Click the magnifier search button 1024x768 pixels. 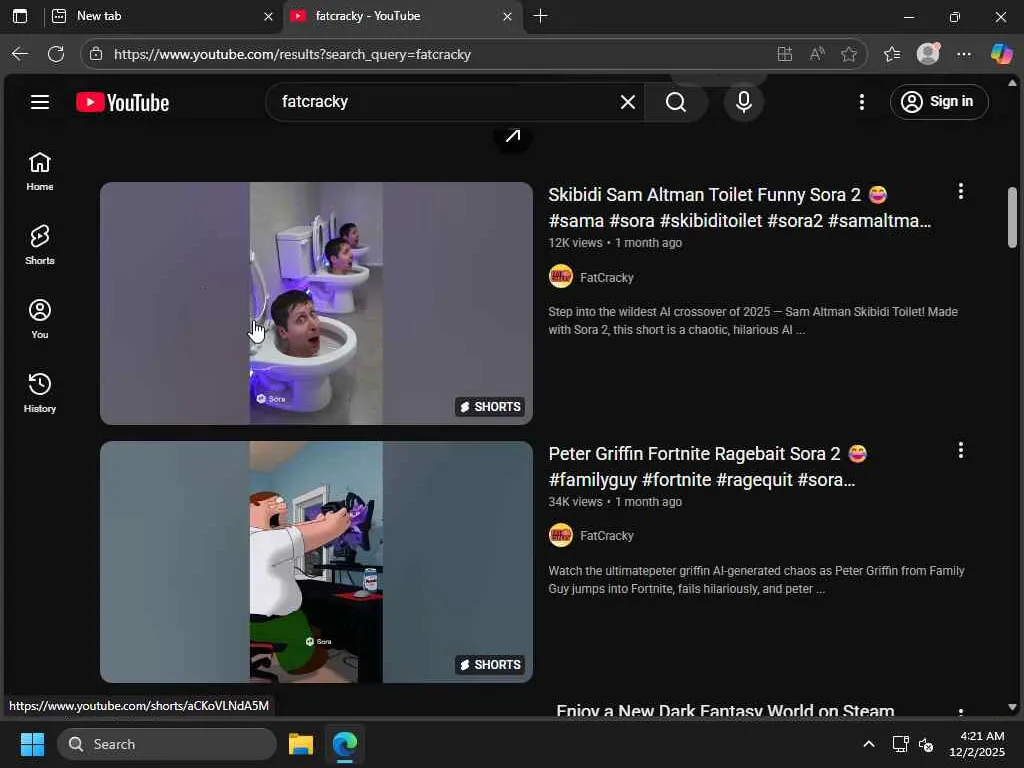coord(676,102)
